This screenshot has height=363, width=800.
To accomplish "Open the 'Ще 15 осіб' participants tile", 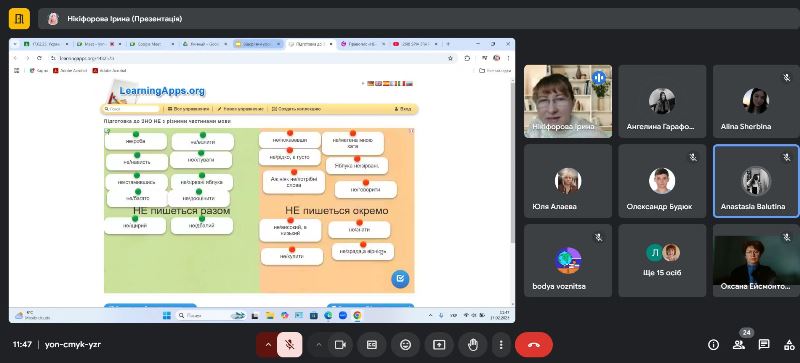I will coord(662,260).
